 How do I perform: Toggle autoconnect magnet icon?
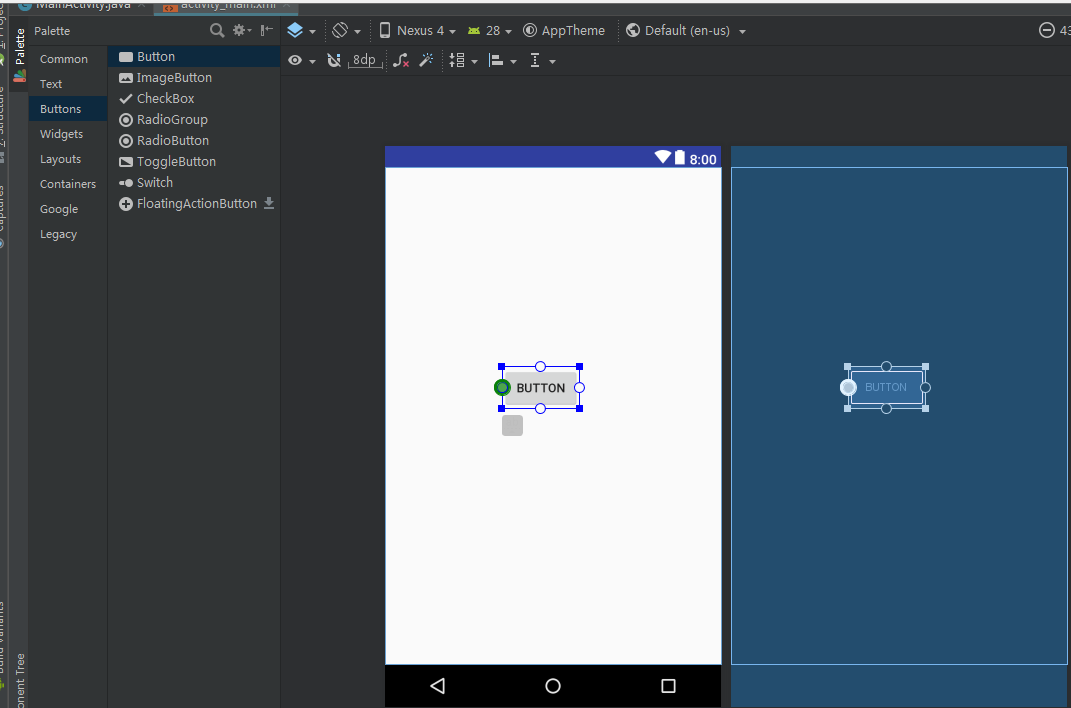coord(334,61)
